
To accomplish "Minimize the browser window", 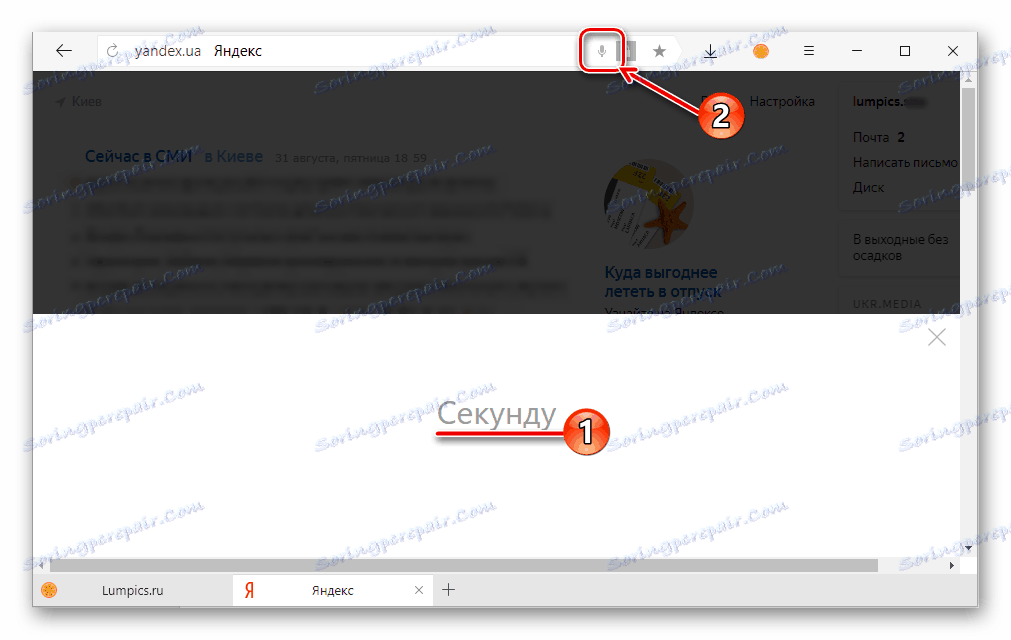I will pos(857,51).
